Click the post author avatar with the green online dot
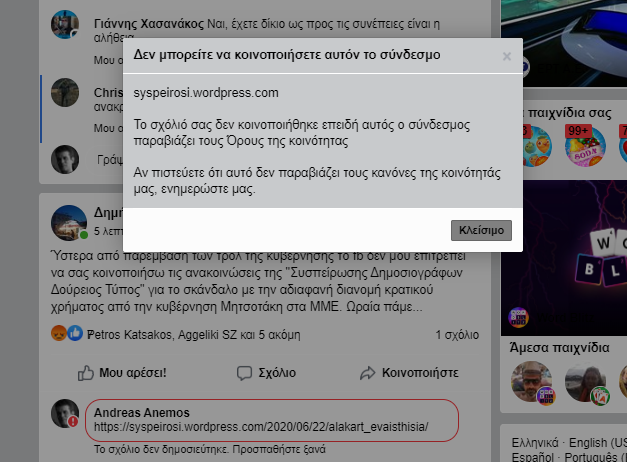The height and width of the screenshot is (462, 627). [x=69, y=223]
